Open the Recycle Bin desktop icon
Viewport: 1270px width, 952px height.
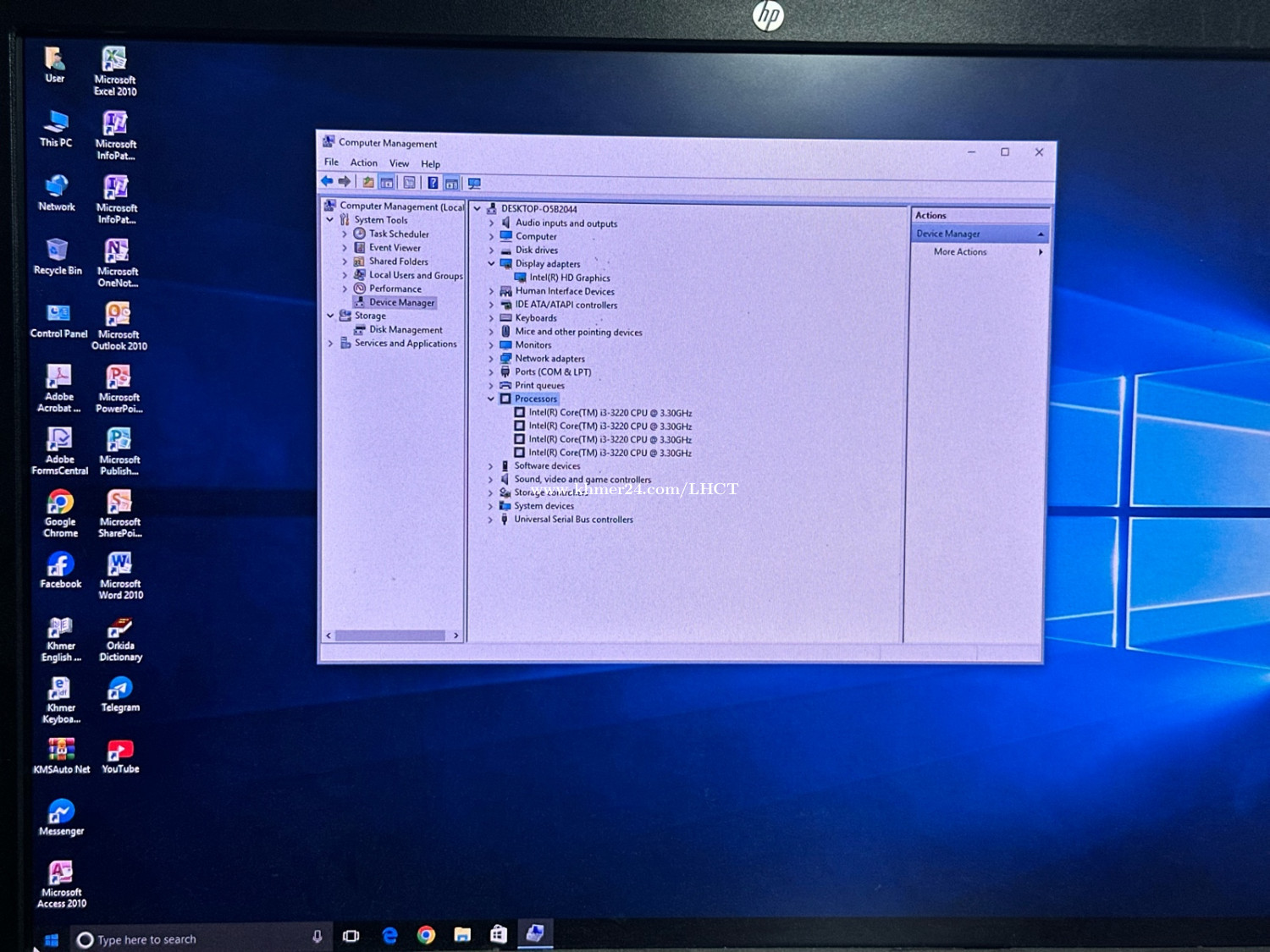tap(58, 256)
